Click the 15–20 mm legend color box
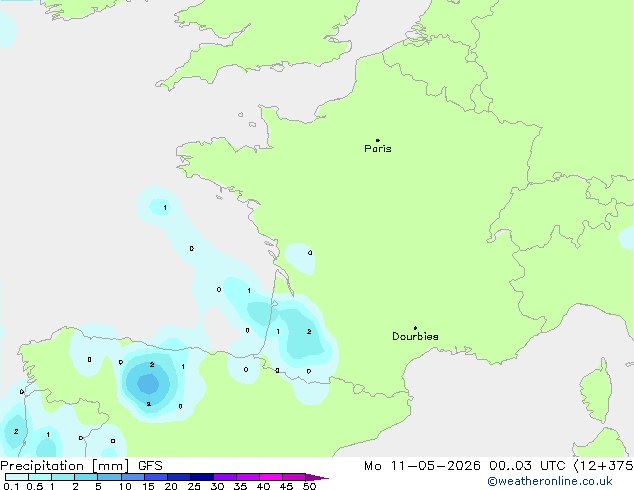 [156, 477]
